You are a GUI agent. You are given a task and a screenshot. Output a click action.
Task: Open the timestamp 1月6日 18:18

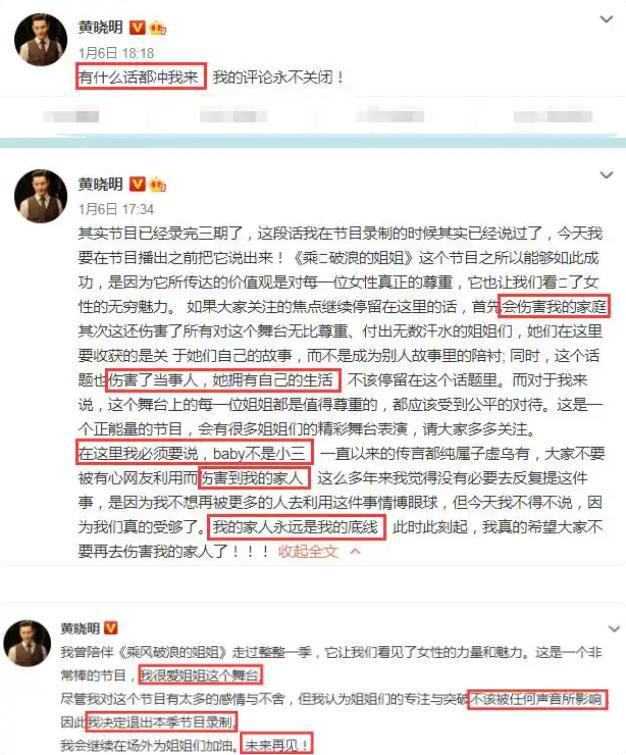pos(116,53)
